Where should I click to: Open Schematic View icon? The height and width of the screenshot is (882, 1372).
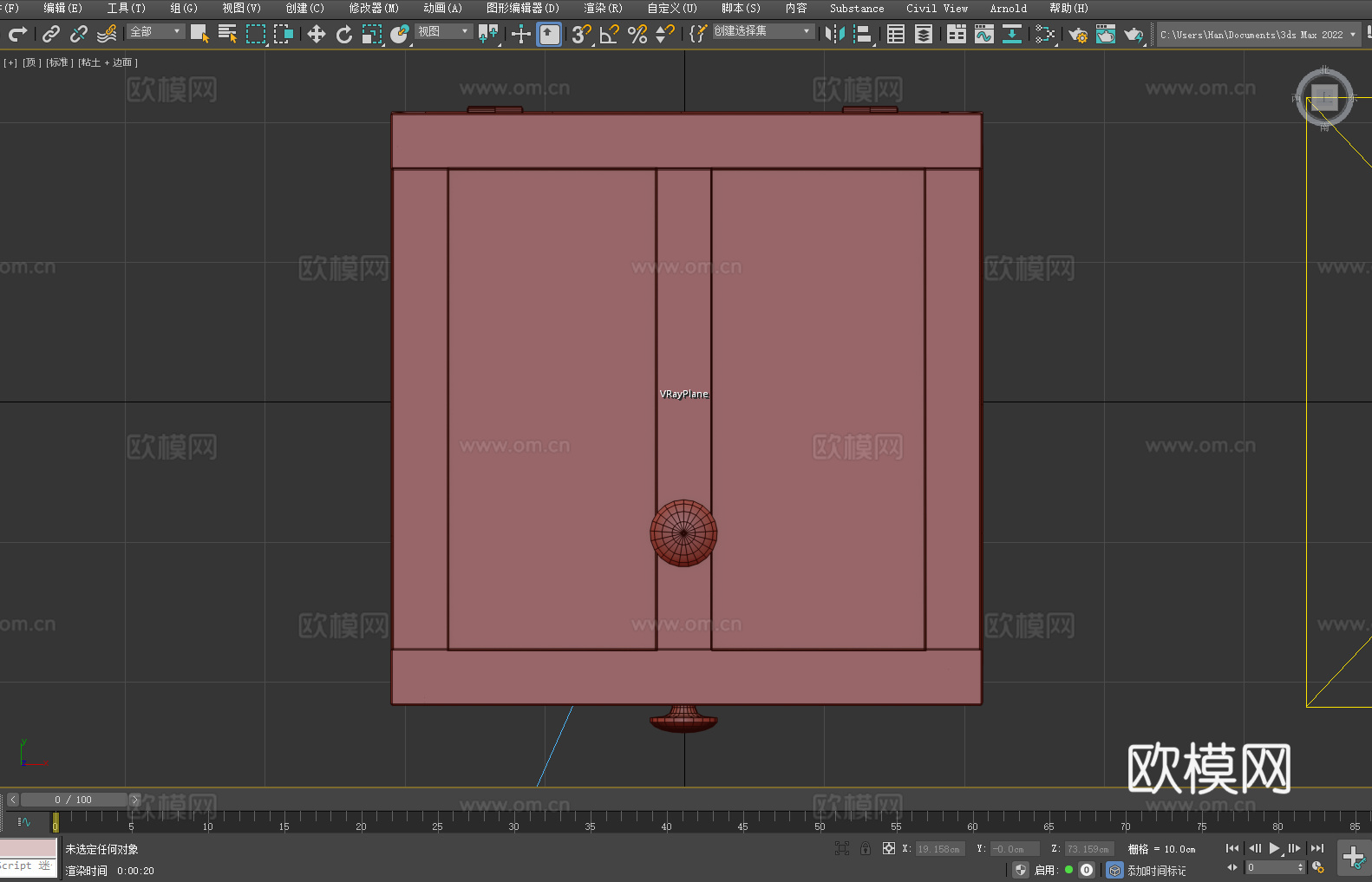tap(1045, 34)
